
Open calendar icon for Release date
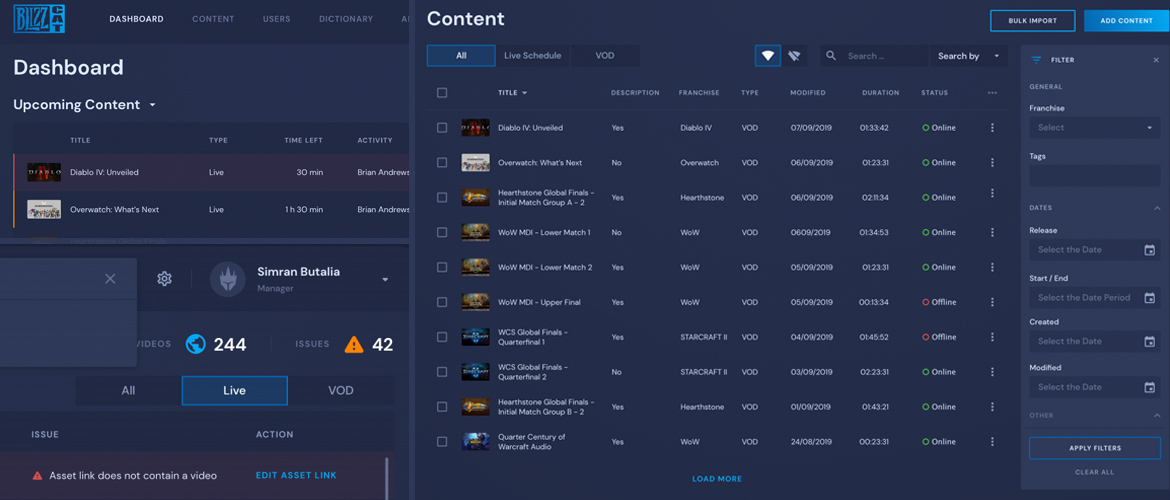[x=1149, y=250]
